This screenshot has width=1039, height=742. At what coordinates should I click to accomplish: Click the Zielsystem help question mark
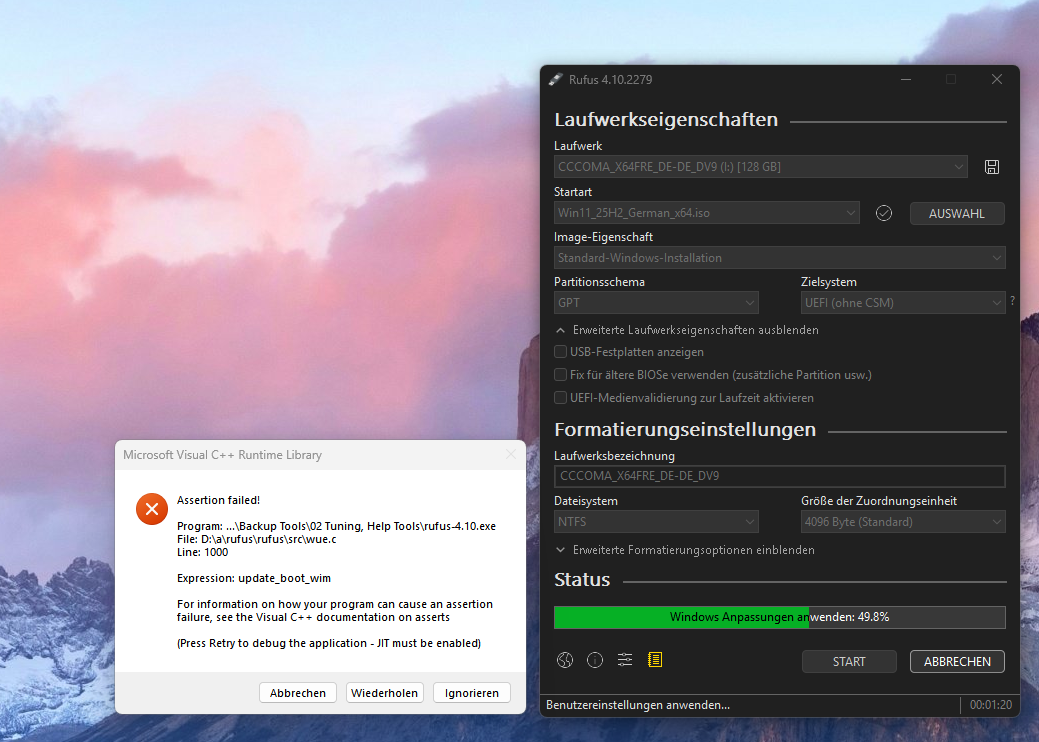pos(1012,301)
